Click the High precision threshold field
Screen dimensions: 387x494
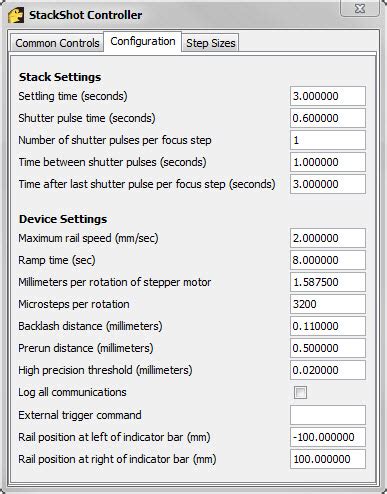click(328, 370)
